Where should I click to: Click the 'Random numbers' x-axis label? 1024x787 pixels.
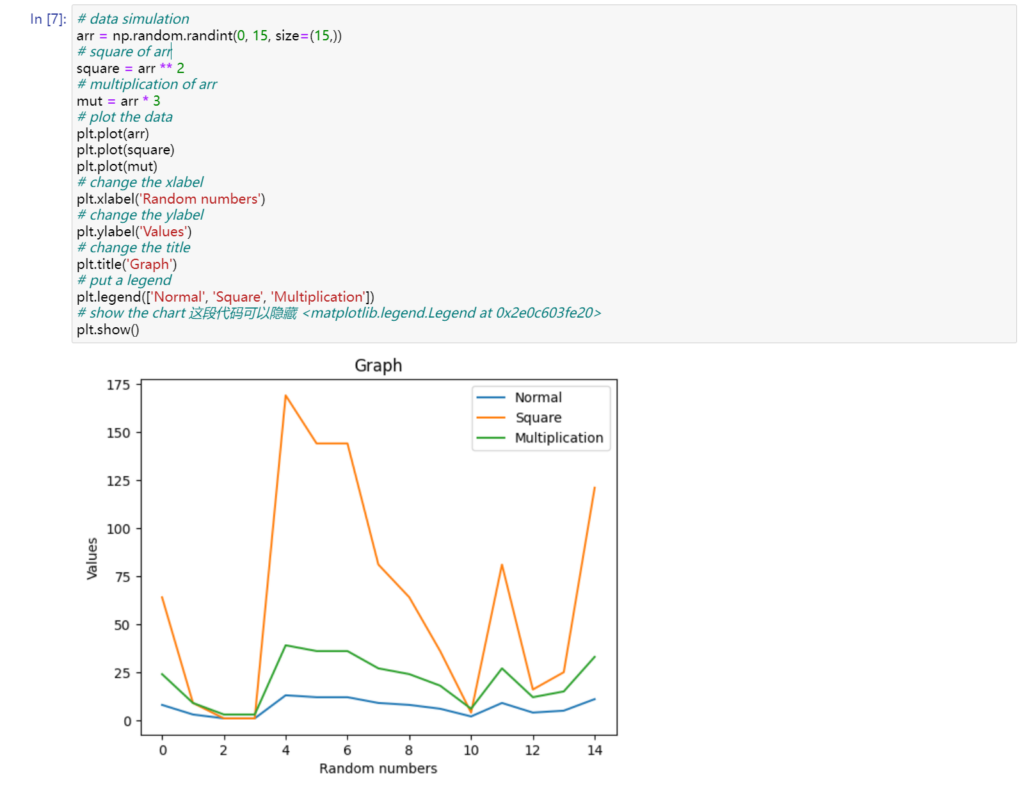378,768
